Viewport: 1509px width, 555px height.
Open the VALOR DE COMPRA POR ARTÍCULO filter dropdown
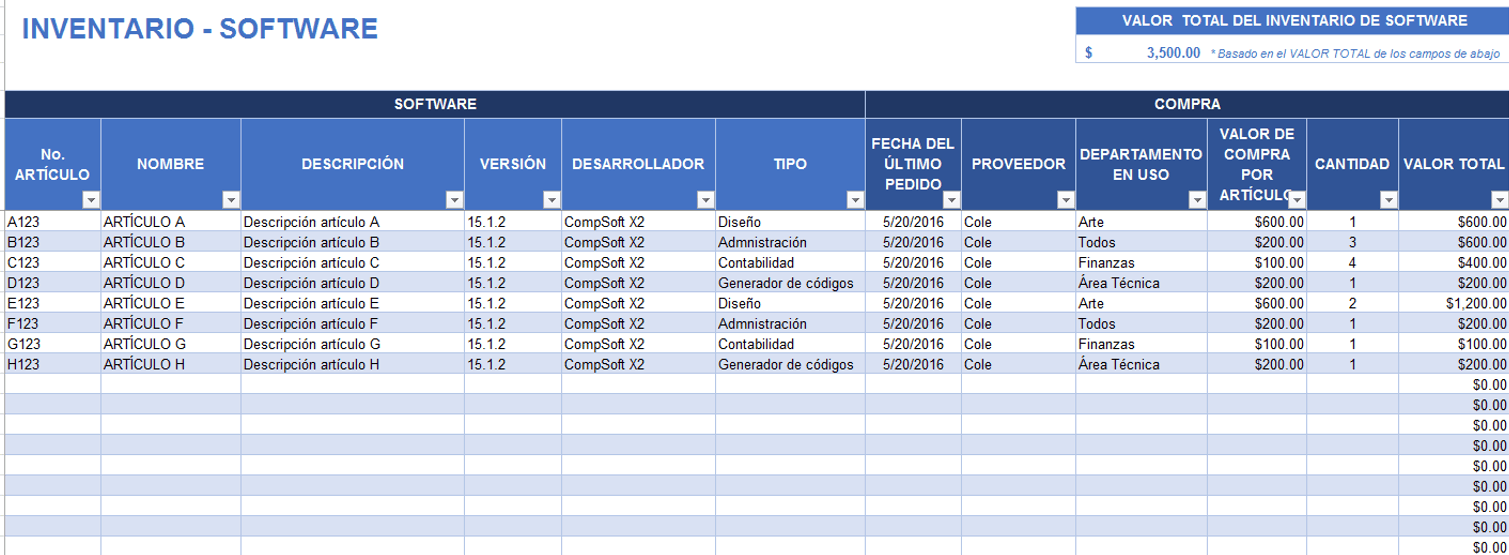(x=1297, y=200)
